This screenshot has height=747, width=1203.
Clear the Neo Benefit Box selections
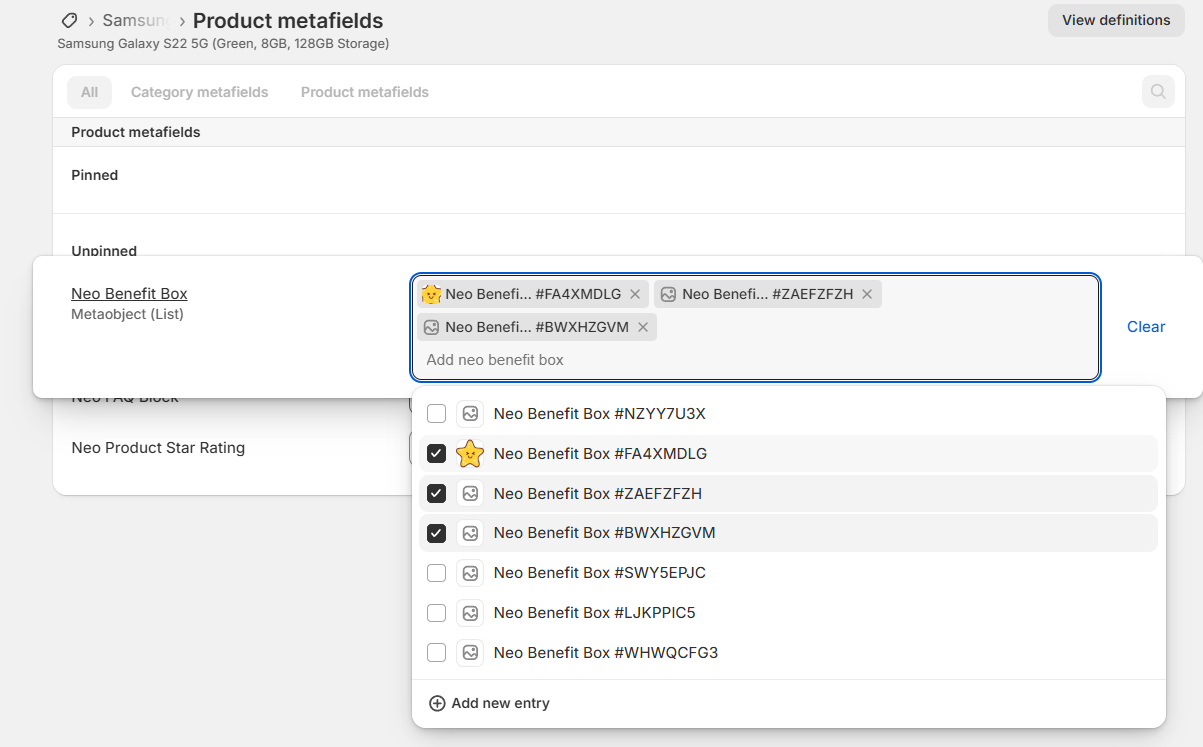1146,327
